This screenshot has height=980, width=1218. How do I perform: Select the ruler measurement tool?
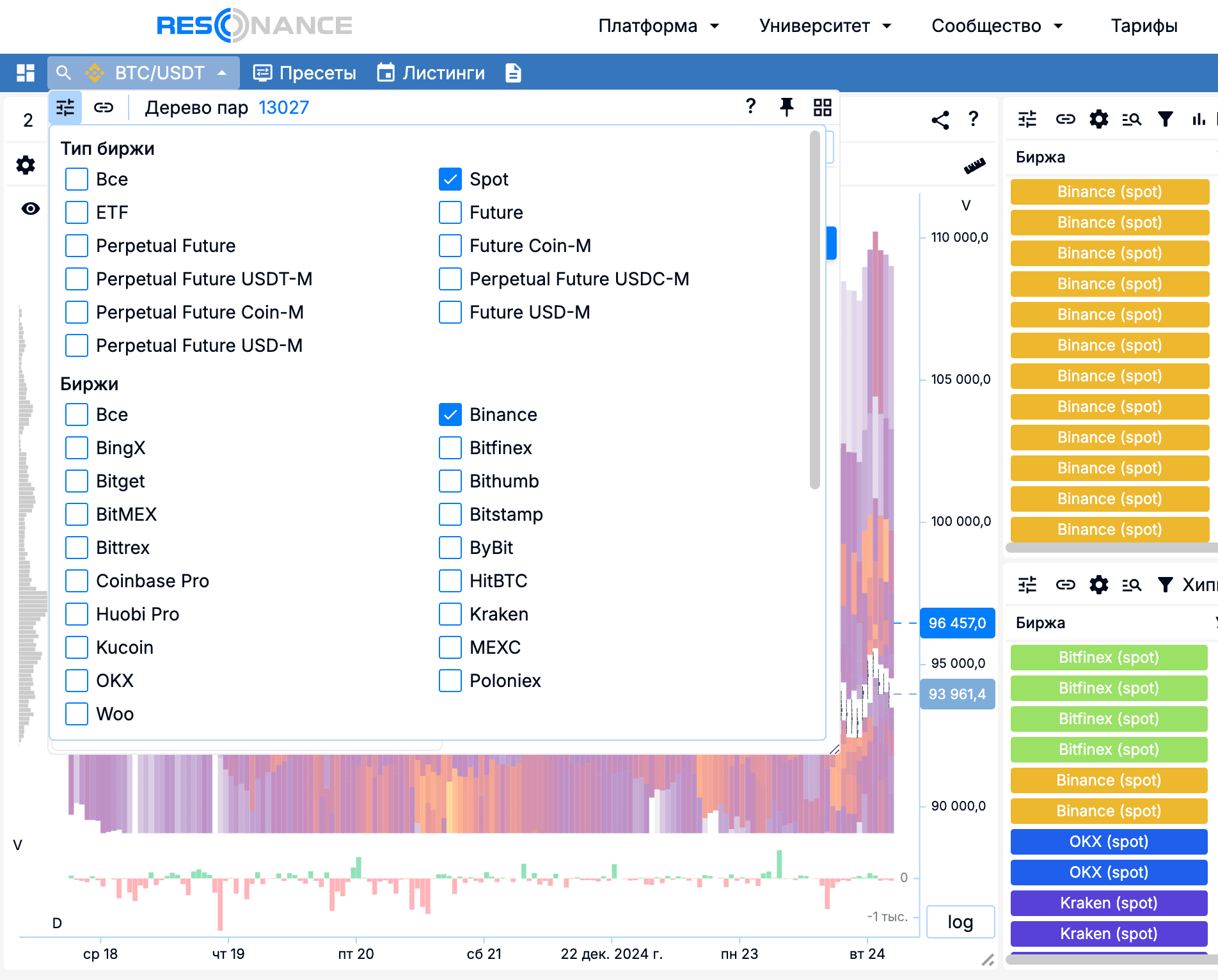tap(975, 166)
